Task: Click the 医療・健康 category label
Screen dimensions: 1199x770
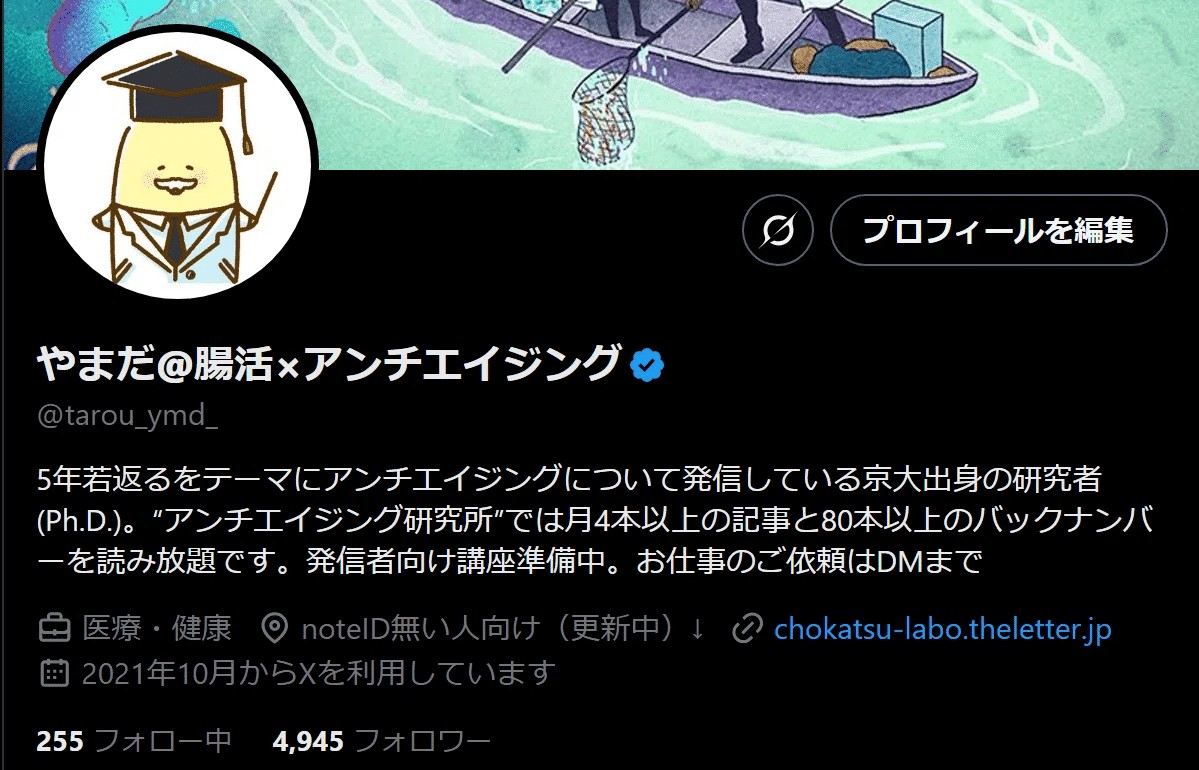Action: coord(157,629)
